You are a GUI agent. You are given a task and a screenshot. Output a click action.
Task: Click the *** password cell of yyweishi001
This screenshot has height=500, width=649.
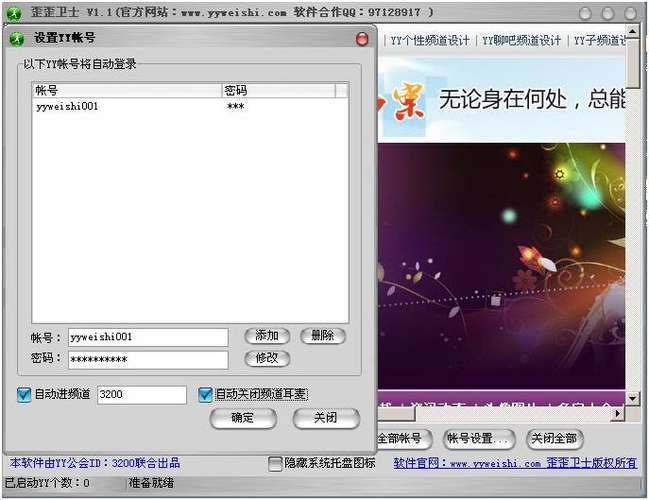point(236,107)
